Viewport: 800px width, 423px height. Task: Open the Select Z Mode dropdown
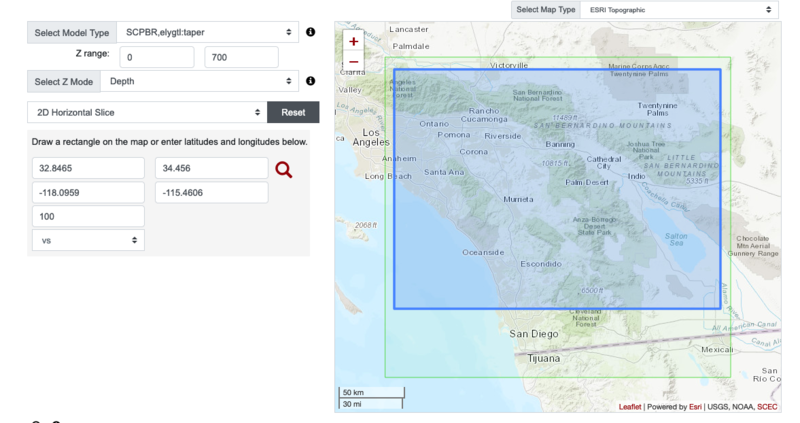[199, 81]
